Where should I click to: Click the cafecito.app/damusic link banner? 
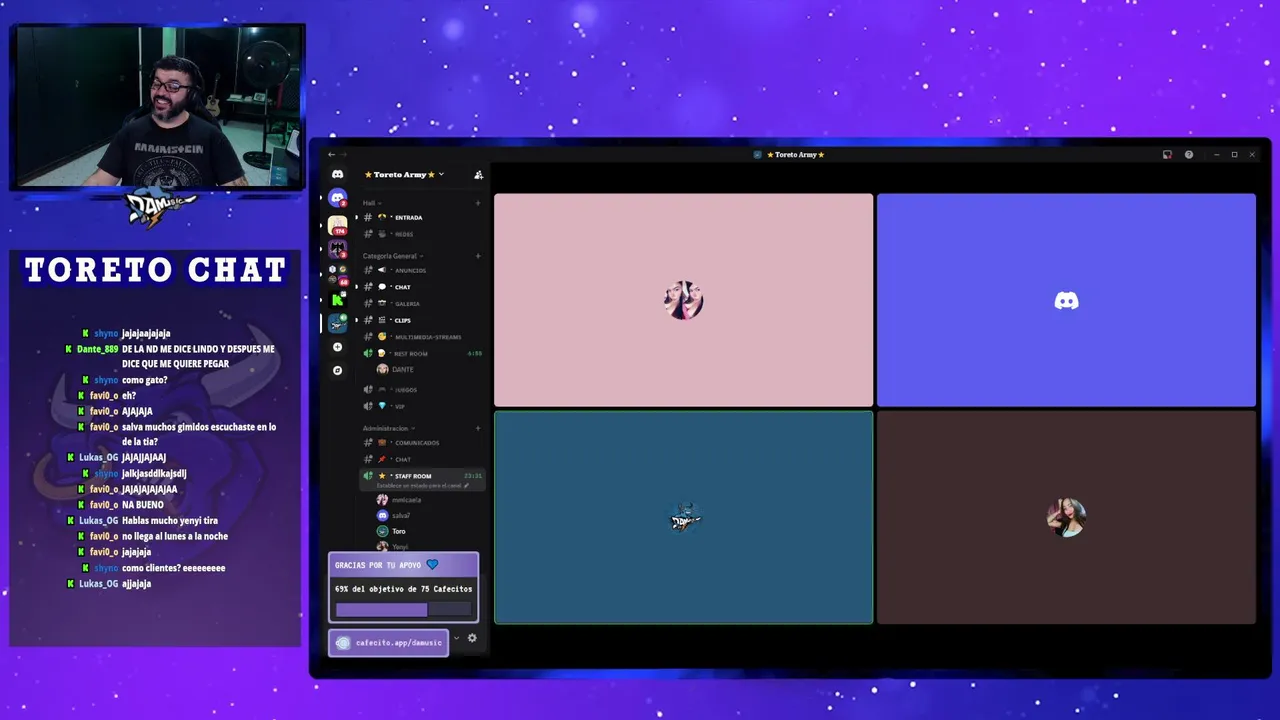point(389,643)
